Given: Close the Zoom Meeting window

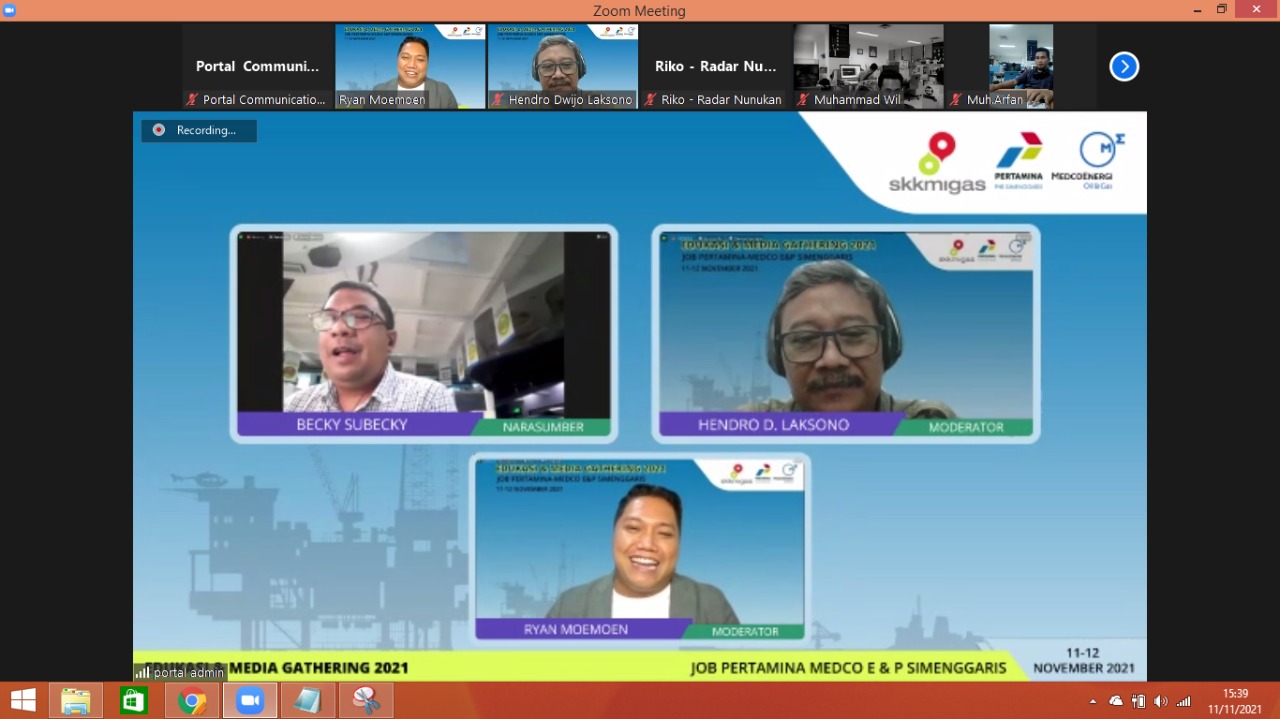Looking at the screenshot, I should 1256,10.
